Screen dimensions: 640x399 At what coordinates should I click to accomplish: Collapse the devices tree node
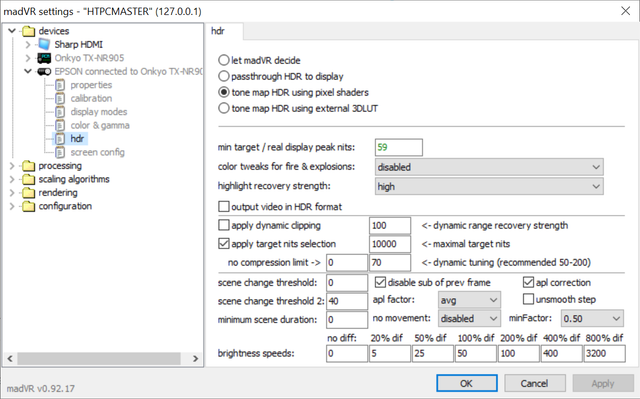coord(12,31)
